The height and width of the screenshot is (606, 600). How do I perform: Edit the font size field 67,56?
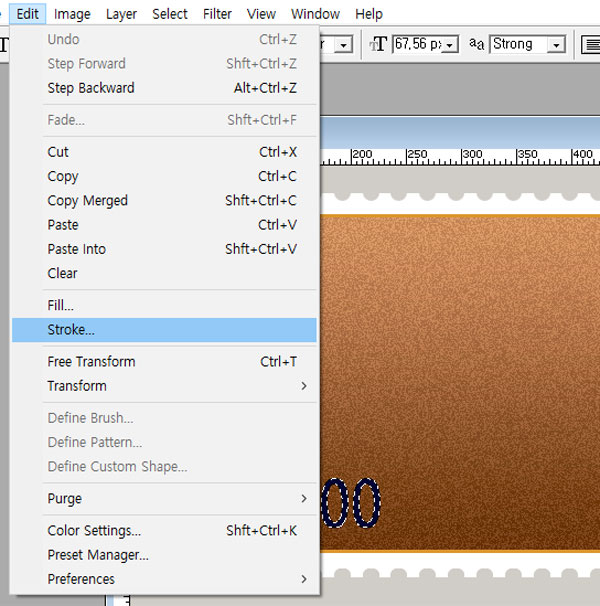coord(418,44)
